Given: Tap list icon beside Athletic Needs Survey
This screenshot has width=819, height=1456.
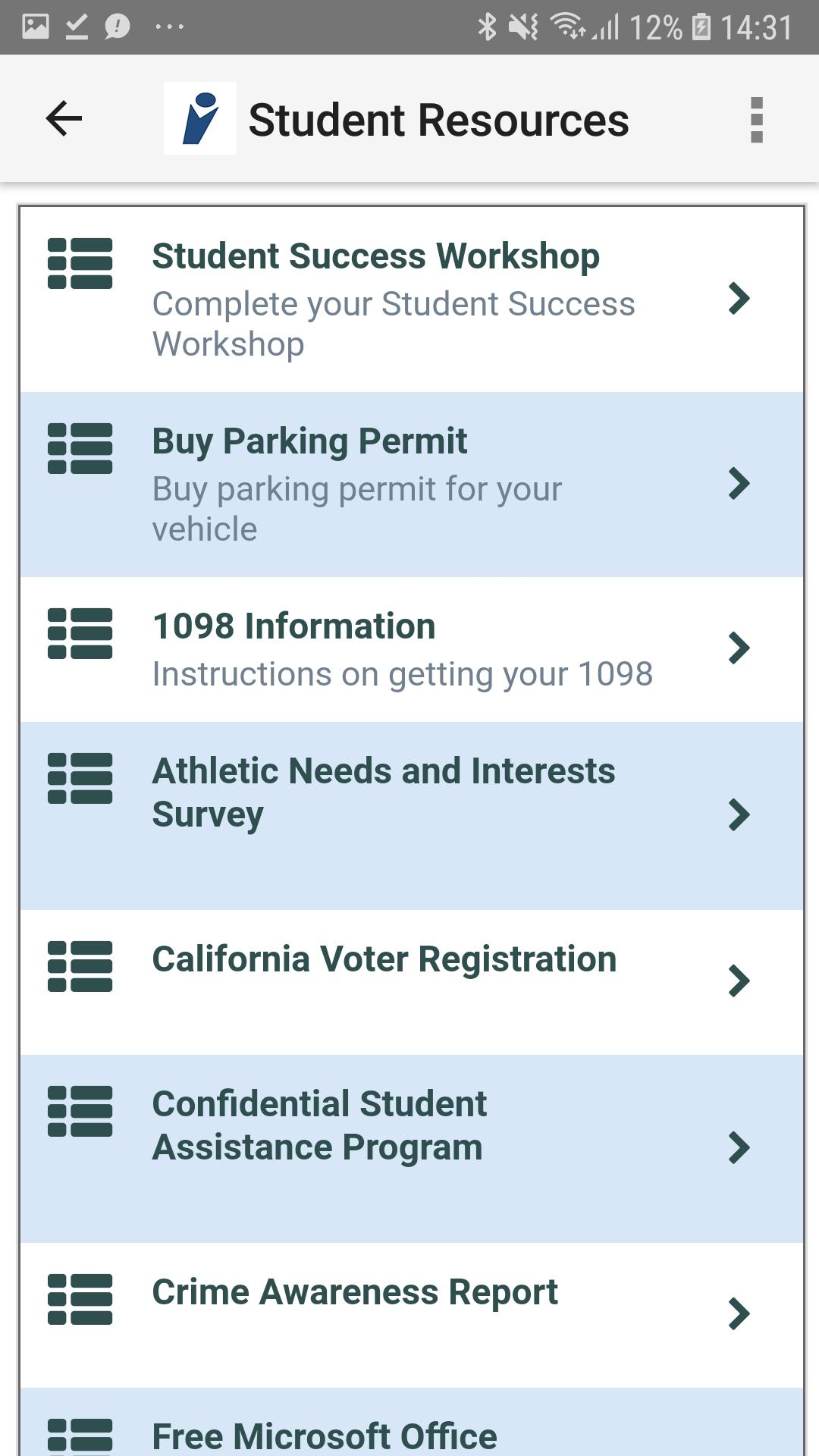Looking at the screenshot, I should 80,778.
